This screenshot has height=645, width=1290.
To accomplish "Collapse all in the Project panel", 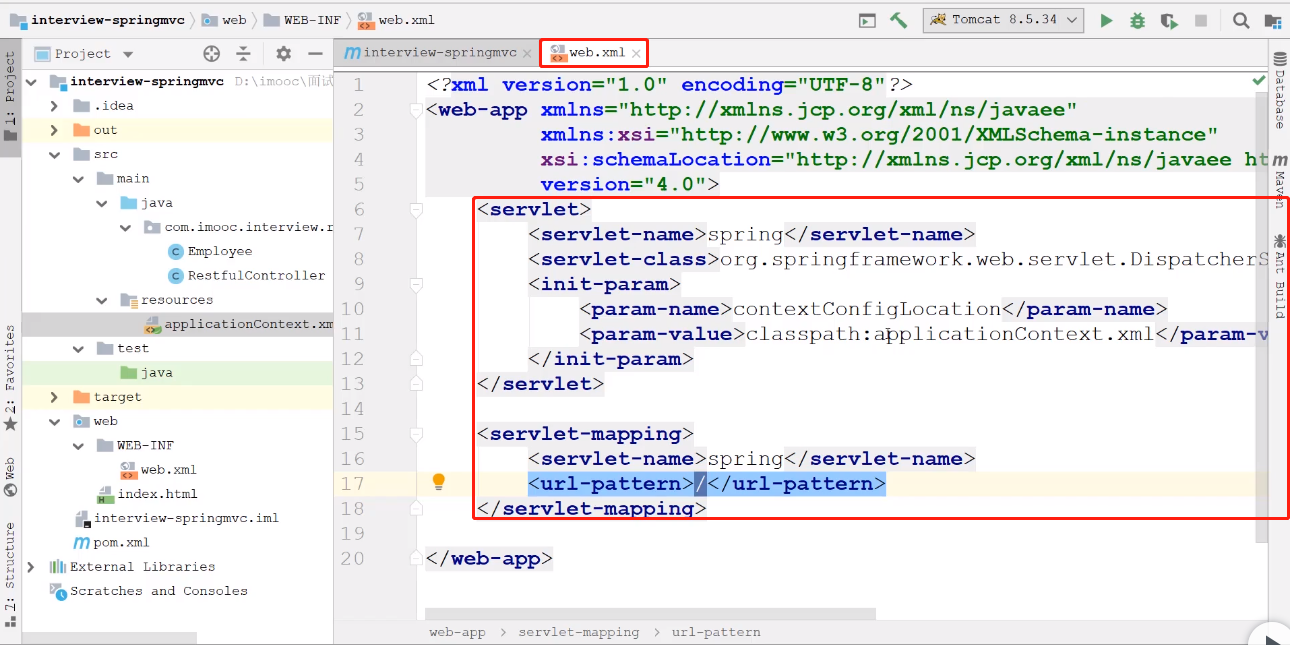I will (x=242, y=54).
